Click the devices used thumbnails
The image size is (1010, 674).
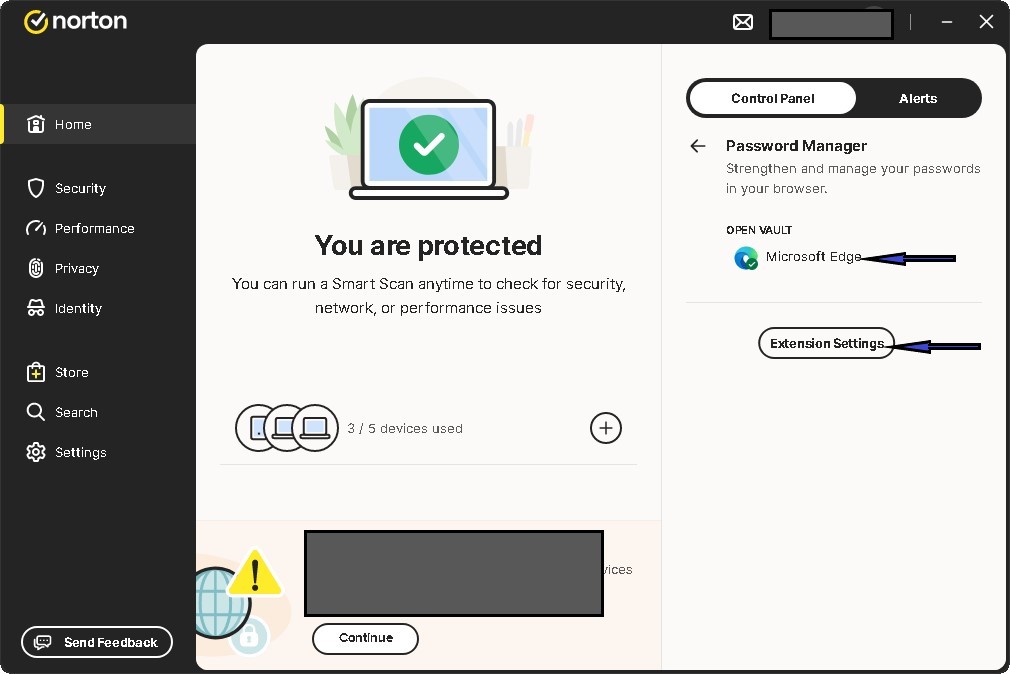tap(287, 428)
